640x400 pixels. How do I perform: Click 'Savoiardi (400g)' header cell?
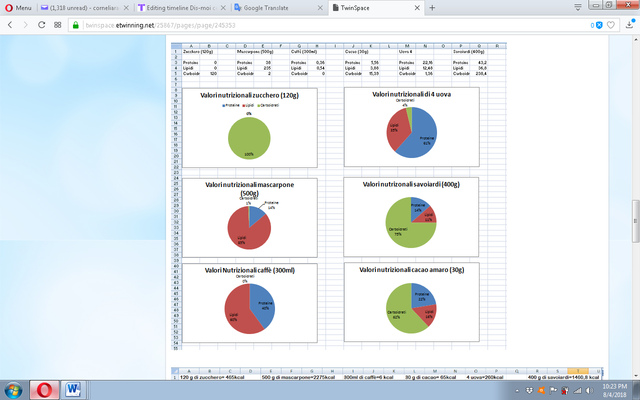pyautogui.click(x=469, y=52)
